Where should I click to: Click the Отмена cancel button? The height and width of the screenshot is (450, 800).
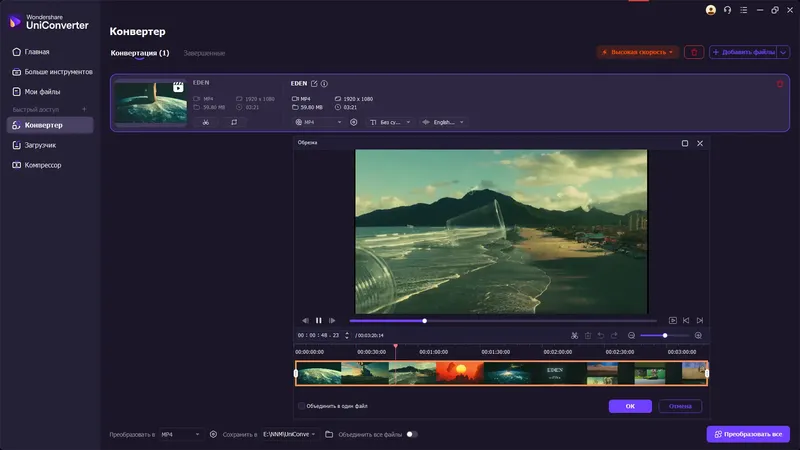(x=680, y=406)
